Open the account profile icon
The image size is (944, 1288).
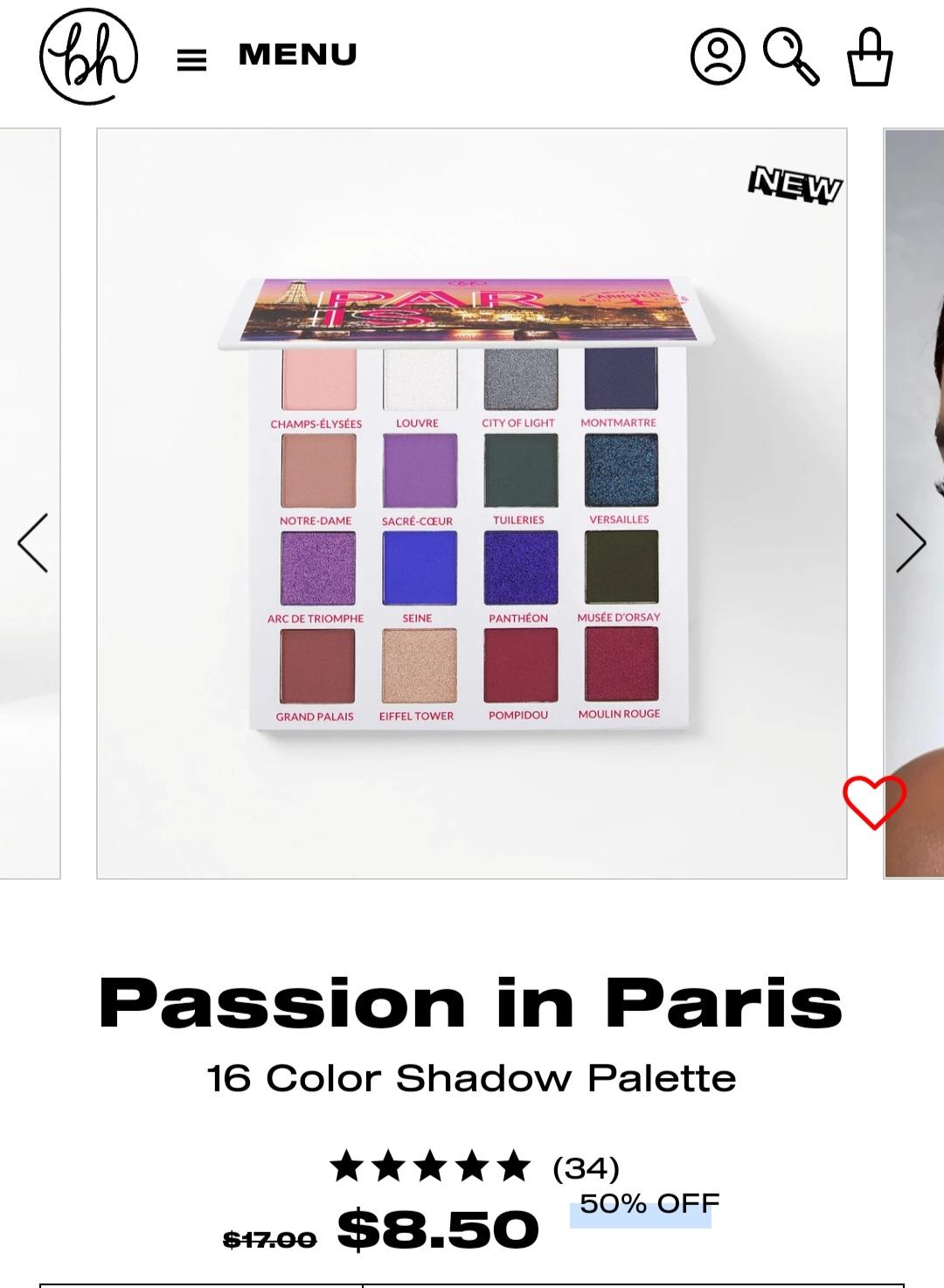718,58
